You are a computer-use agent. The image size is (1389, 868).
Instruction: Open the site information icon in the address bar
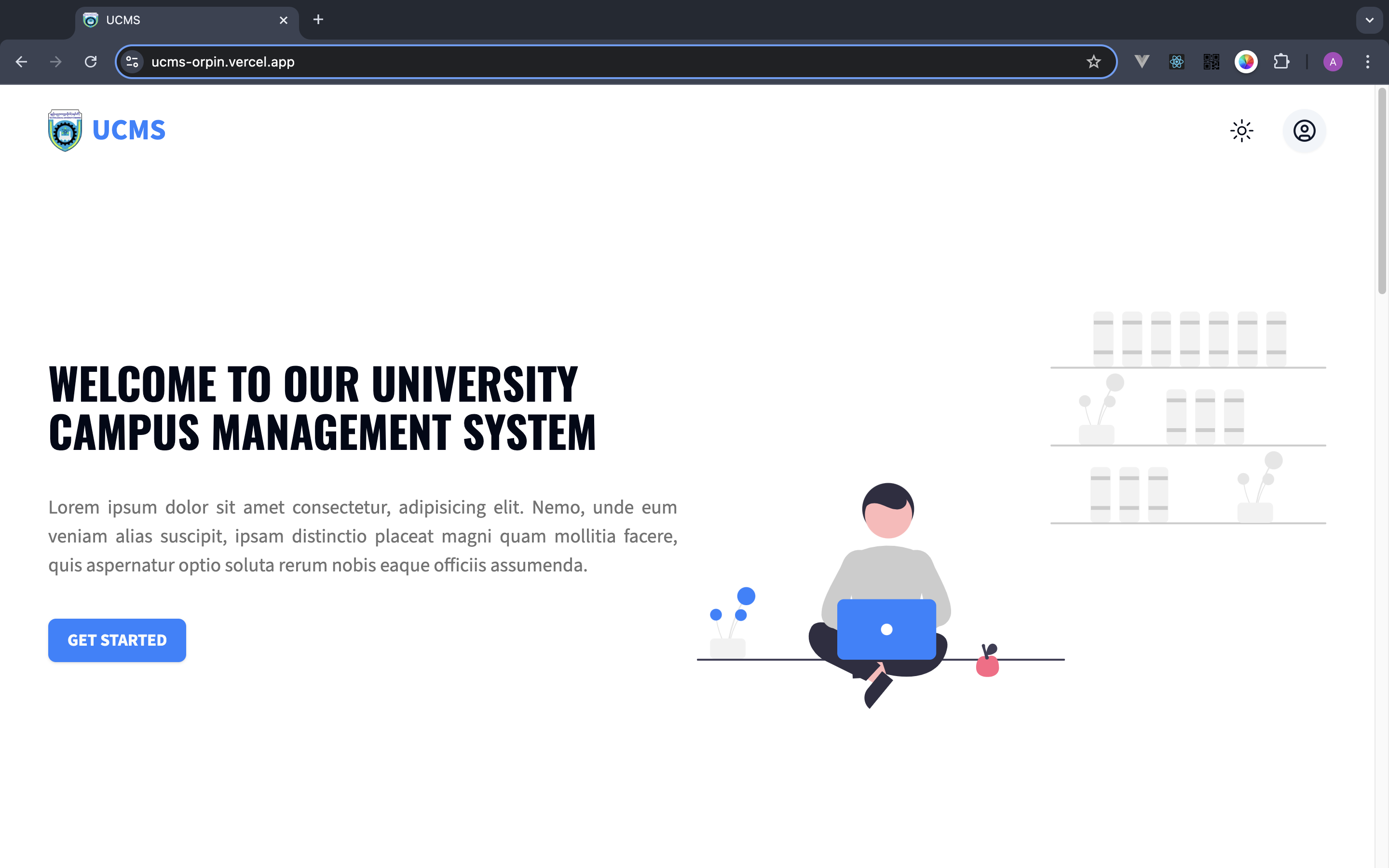pos(133,61)
